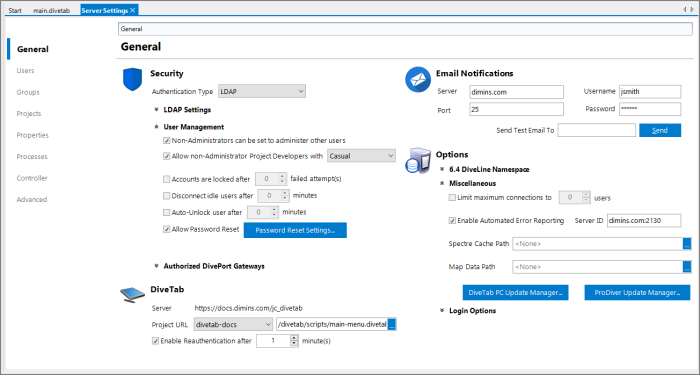Click the DiveTab tablet icon

132,295
